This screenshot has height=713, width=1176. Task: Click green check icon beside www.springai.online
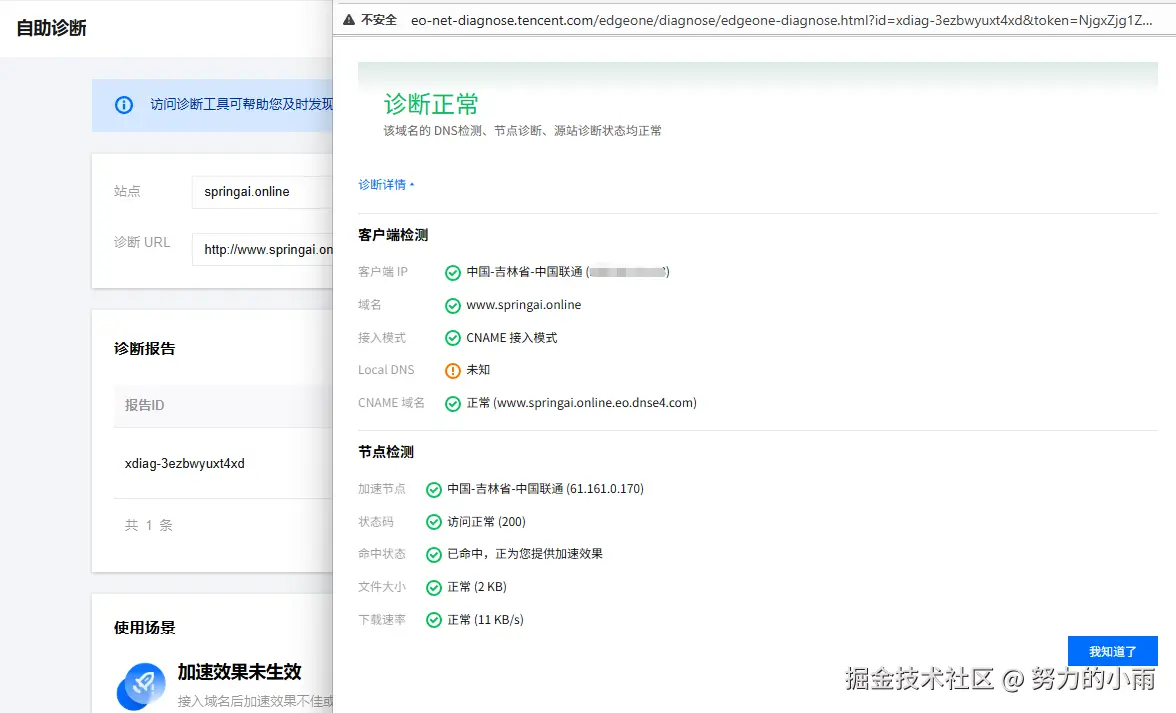coord(453,306)
